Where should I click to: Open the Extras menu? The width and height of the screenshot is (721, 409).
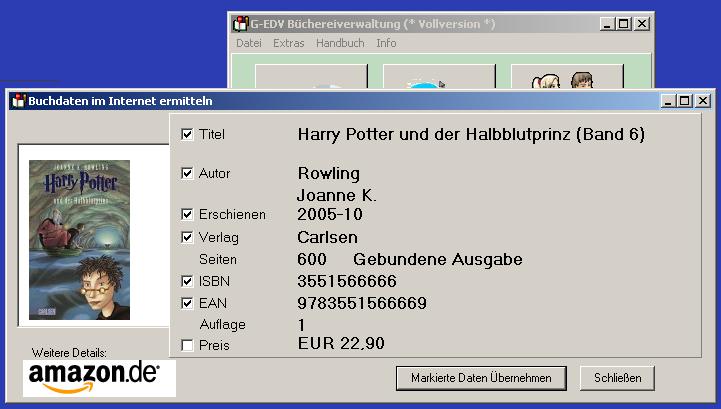(288, 43)
